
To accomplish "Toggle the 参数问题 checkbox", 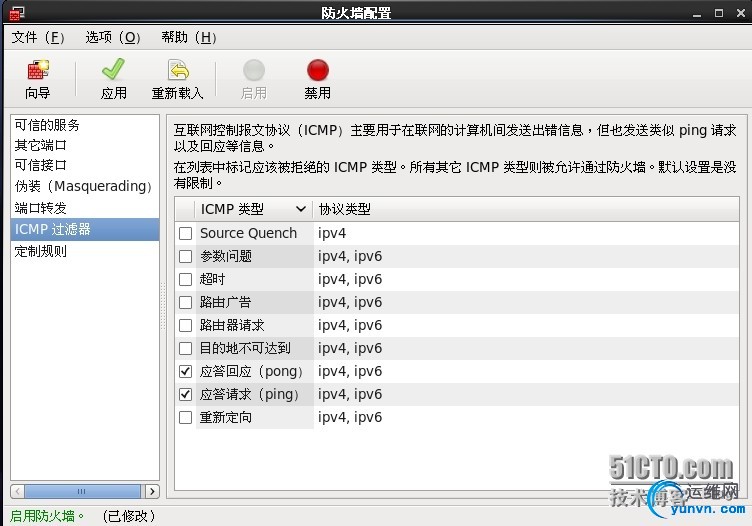I will point(185,257).
